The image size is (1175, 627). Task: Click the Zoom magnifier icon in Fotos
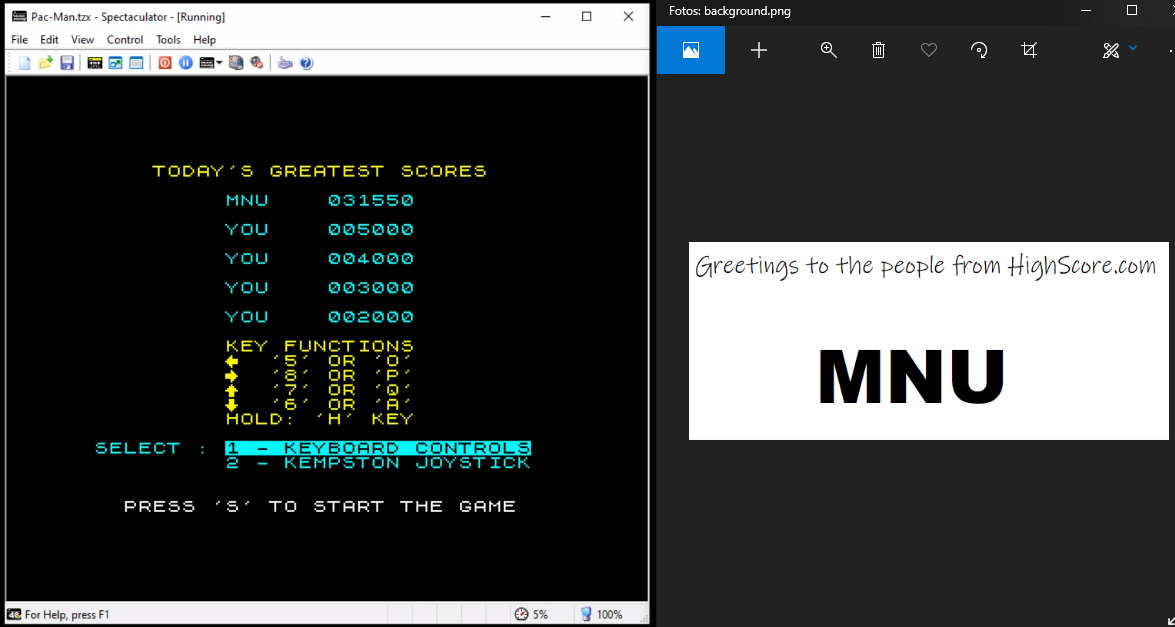pos(829,50)
